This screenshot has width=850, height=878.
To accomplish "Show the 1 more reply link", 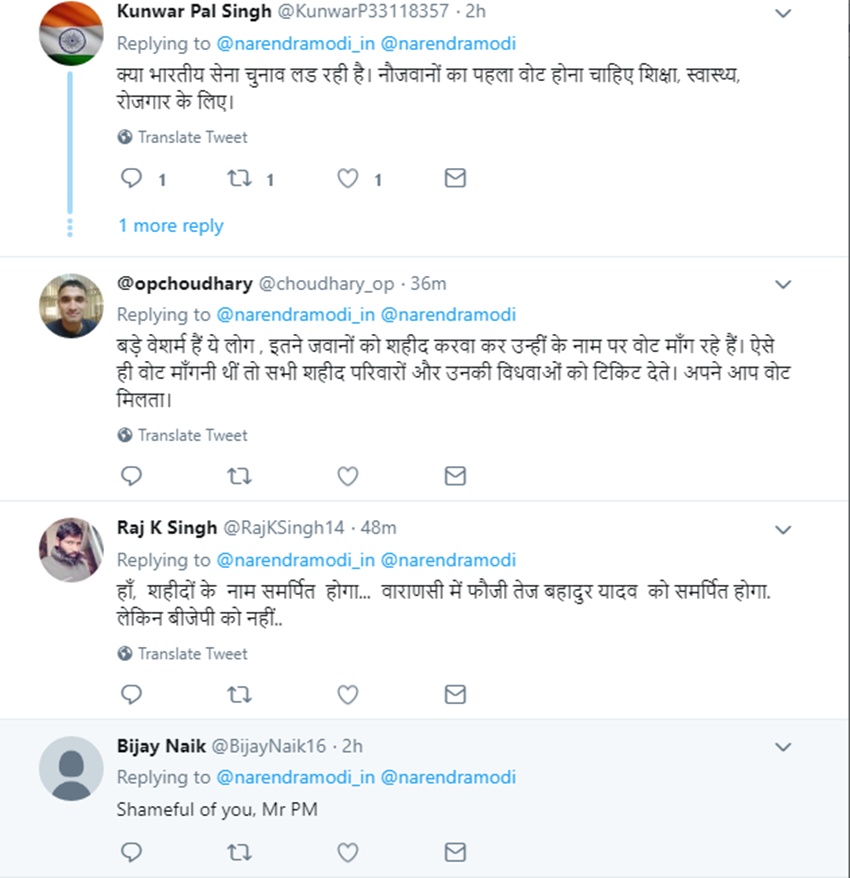I will [170, 226].
